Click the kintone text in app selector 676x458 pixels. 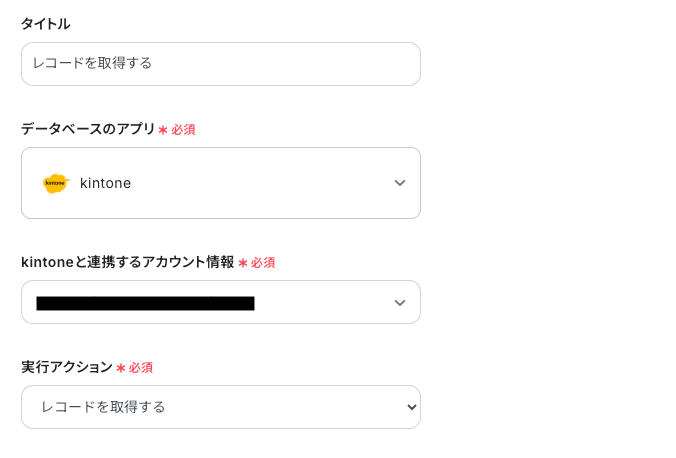point(105,183)
